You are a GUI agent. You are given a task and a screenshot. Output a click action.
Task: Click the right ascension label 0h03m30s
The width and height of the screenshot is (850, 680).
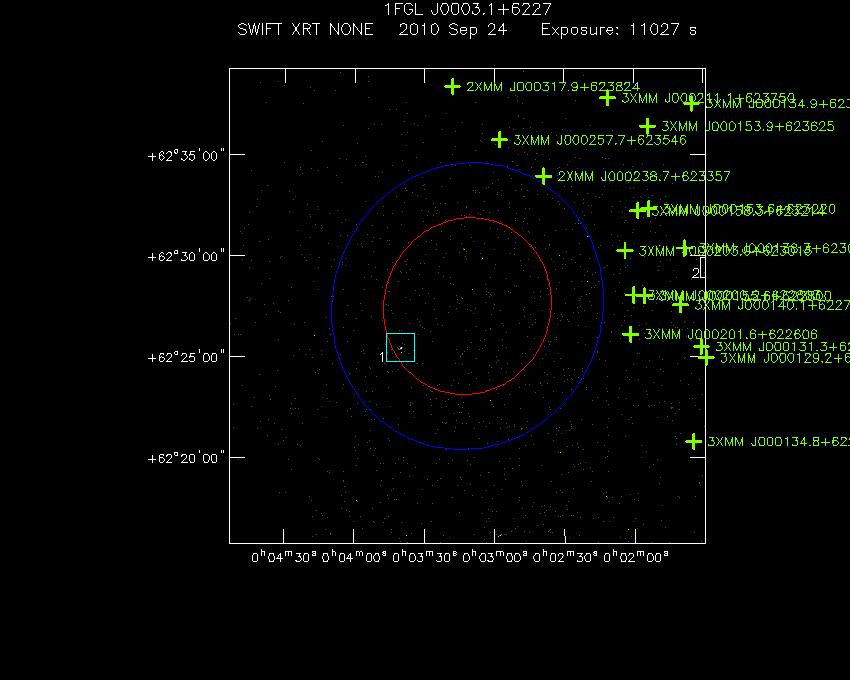[424, 557]
